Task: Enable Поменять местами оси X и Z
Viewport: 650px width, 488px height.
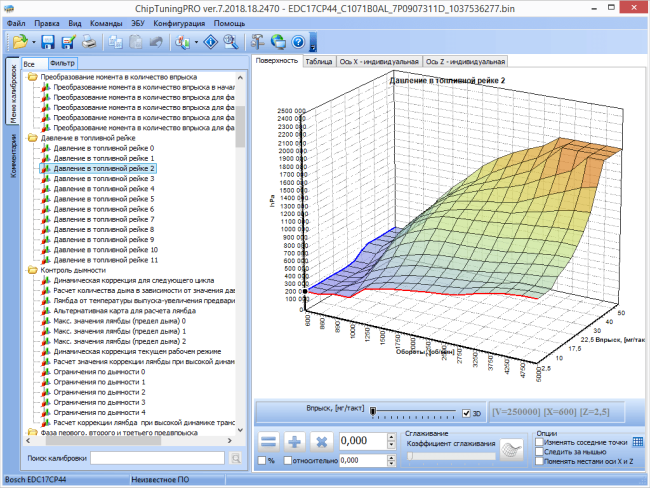Action: point(539,461)
